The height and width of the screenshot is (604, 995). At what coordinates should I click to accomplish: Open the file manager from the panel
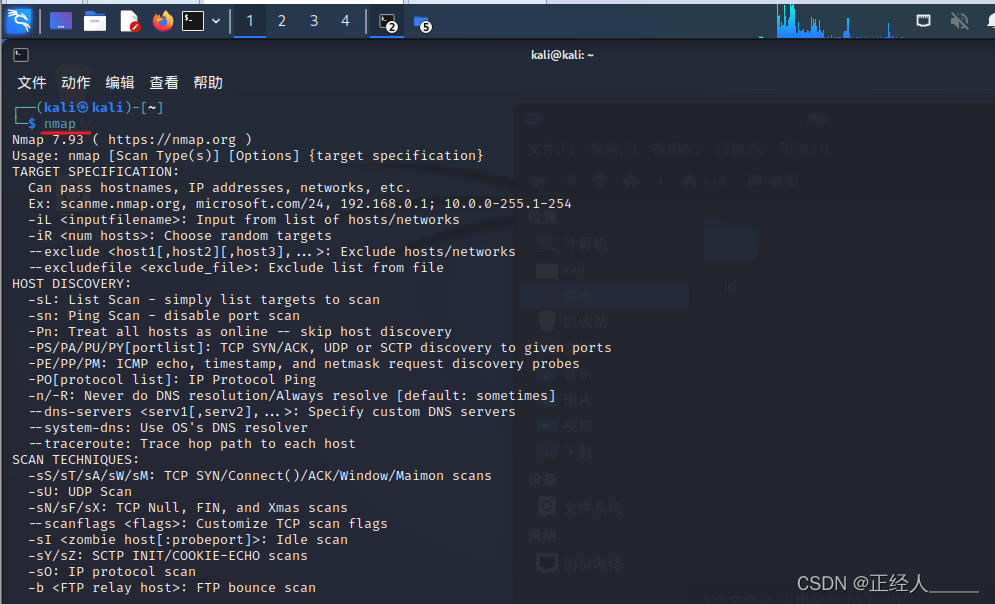(x=95, y=21)
